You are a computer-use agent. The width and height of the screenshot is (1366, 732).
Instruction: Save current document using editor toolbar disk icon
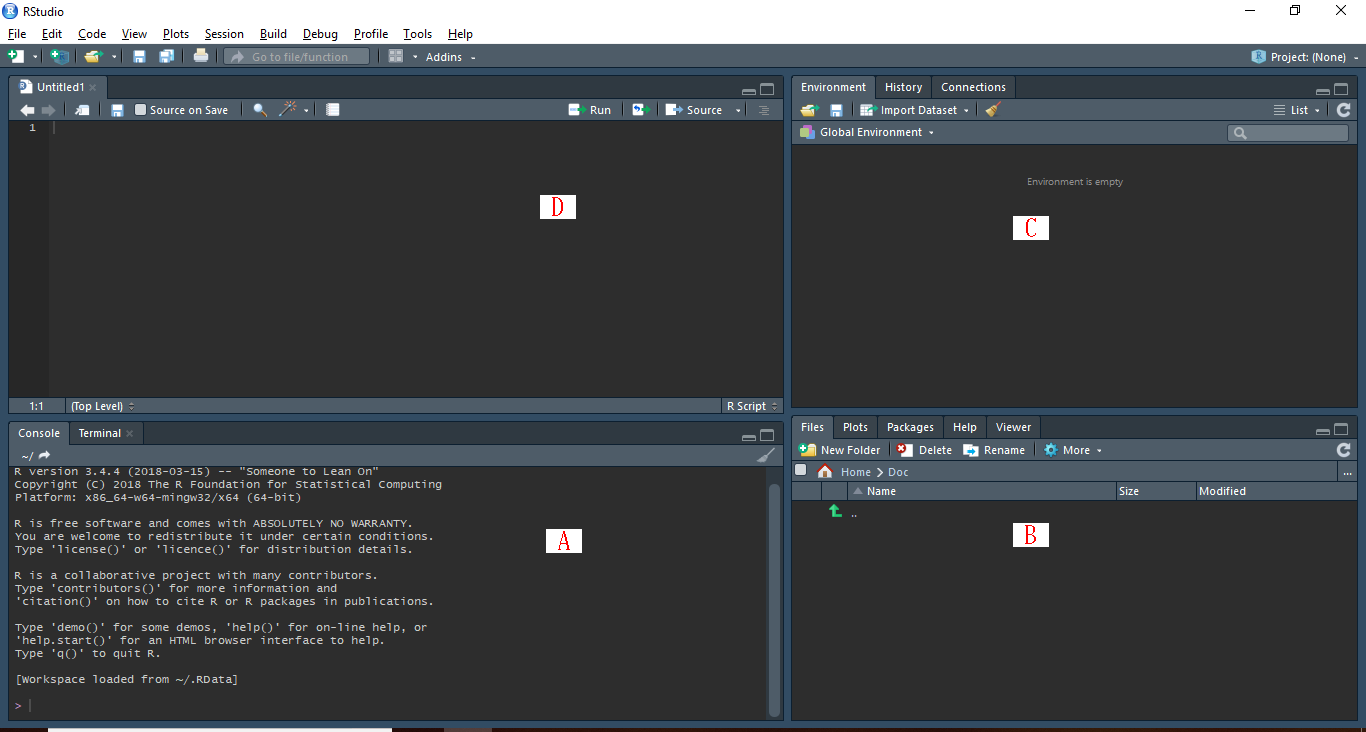tap(117, 110)
